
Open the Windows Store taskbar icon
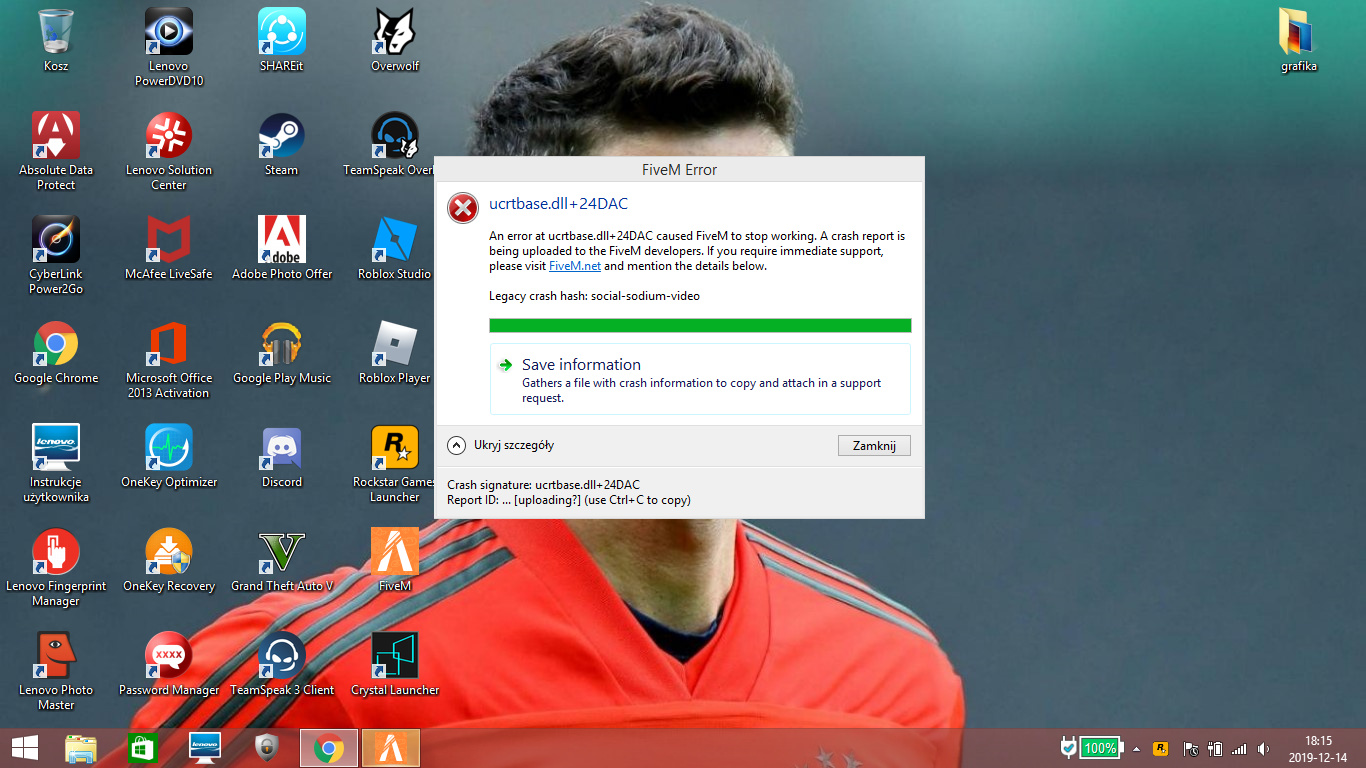[x=143, y=748]
